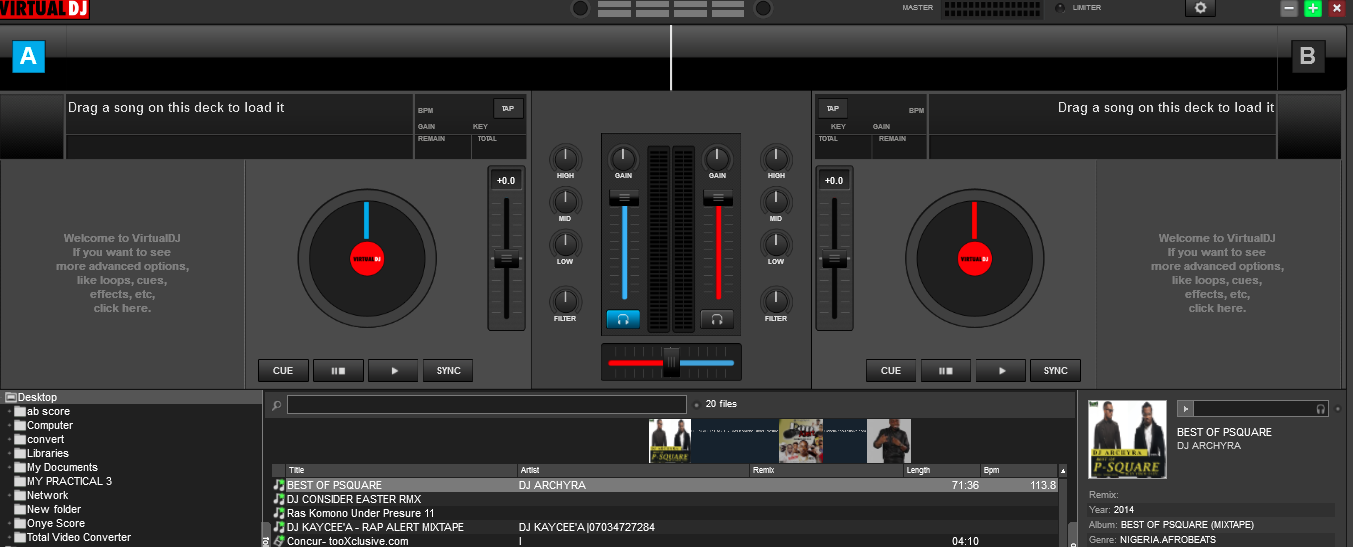This screenshot has width=1353, height=547.
Task: Select the Desktop root folder
Action: click(38, 397)
